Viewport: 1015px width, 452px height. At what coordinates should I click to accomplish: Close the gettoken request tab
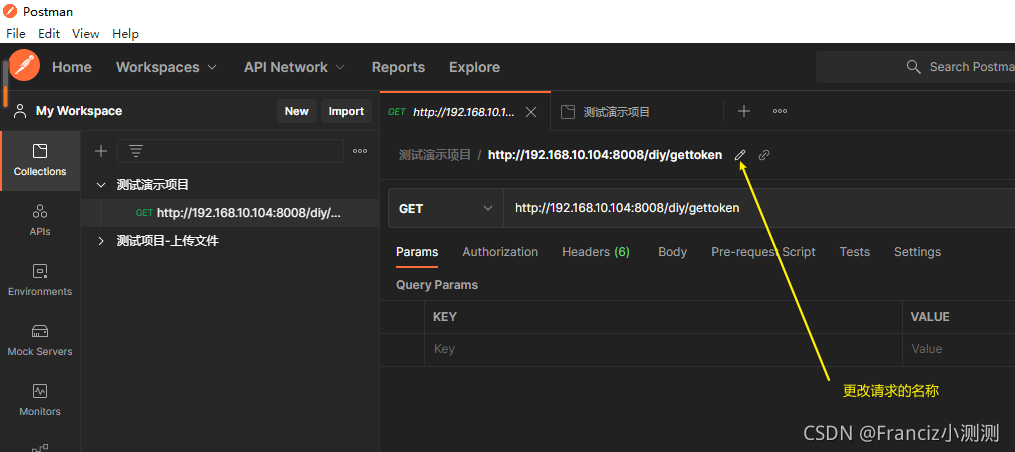531,112
